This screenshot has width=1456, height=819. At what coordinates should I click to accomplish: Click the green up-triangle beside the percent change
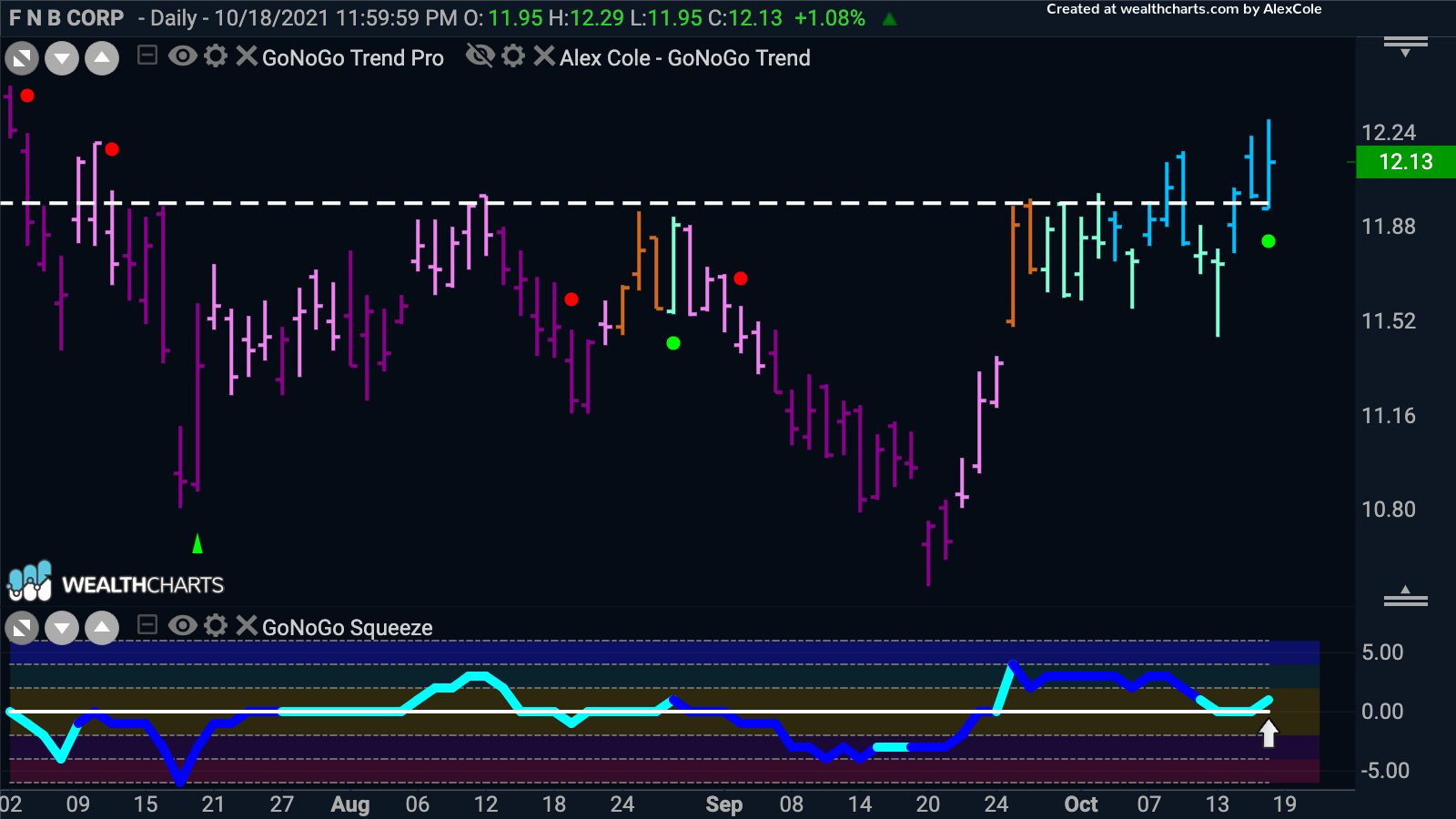coord(890,19)
